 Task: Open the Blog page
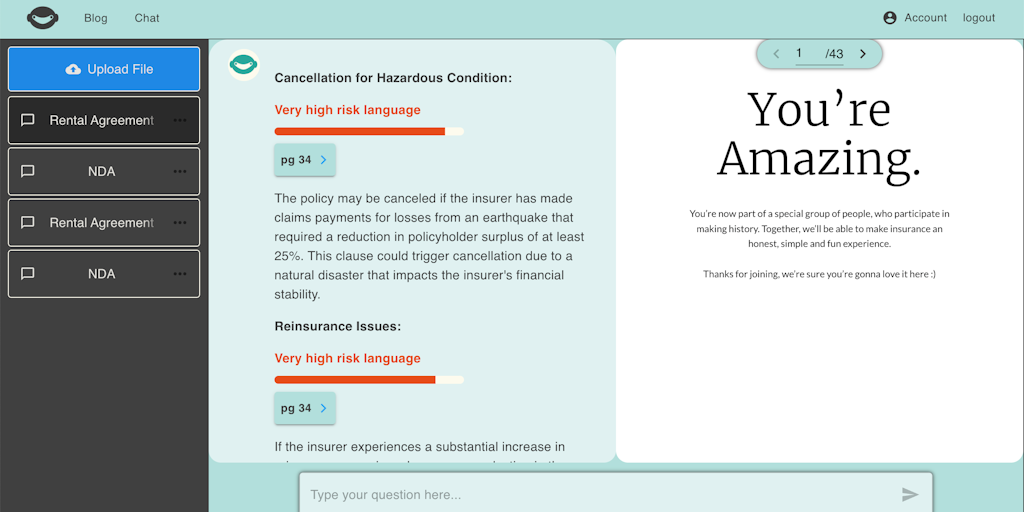click(x=96, y=18)
